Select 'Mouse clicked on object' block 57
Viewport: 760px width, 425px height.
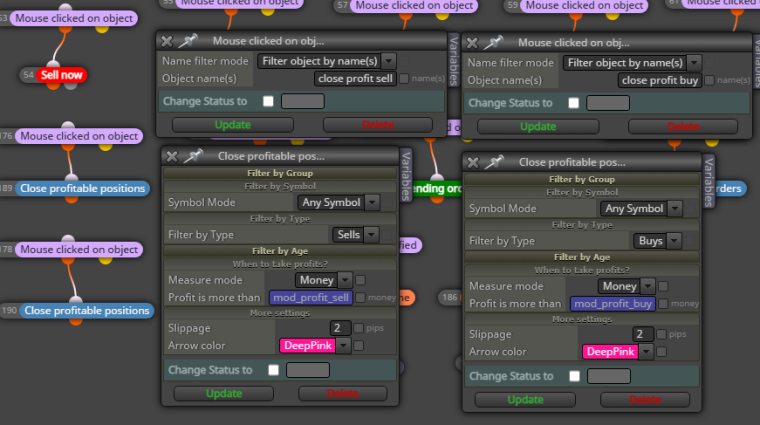click(x=414, y=6)
